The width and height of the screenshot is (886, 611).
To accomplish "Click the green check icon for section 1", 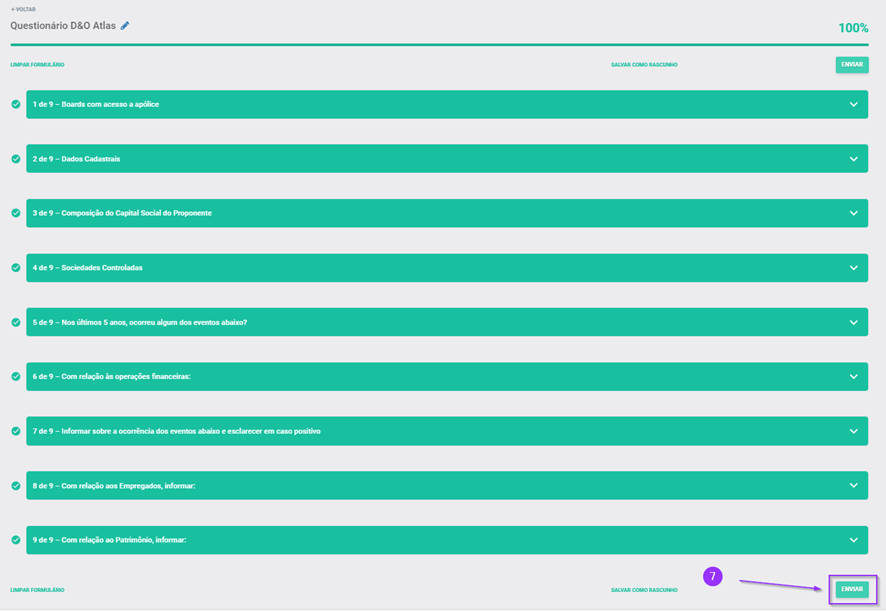I will point(16,104).
